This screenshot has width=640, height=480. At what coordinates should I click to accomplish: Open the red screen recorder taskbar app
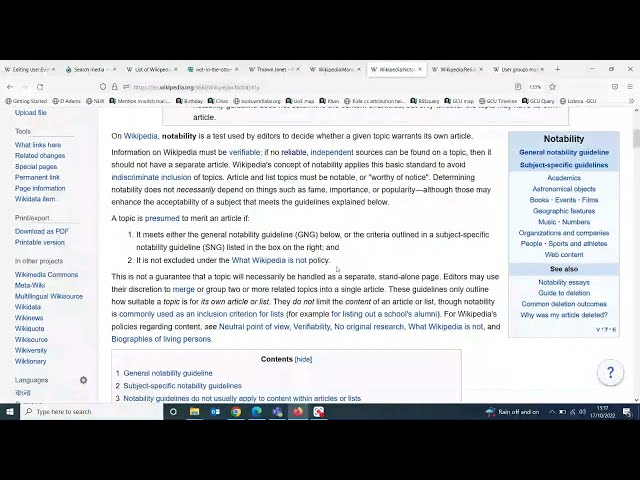(x=319, y=412)
